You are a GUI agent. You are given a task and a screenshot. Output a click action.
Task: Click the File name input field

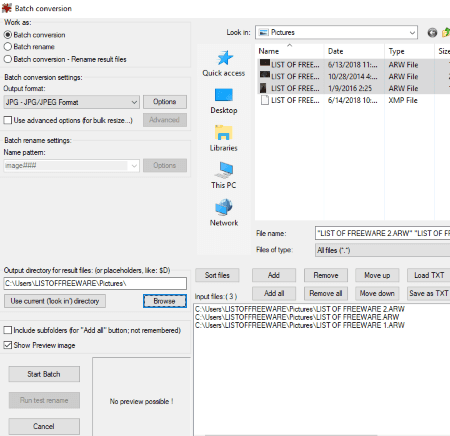point(382,233)
